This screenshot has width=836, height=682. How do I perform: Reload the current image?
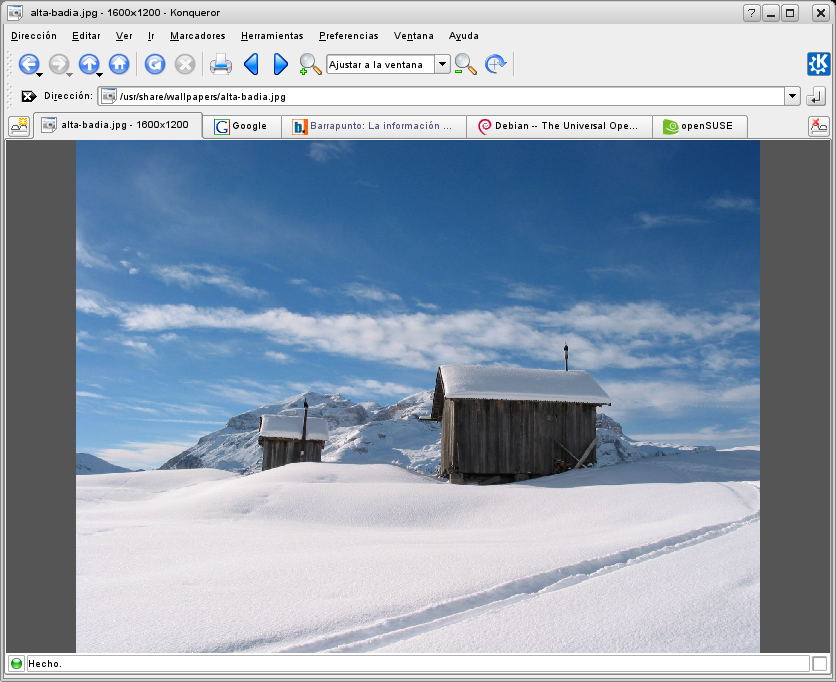tap(154, 64)
